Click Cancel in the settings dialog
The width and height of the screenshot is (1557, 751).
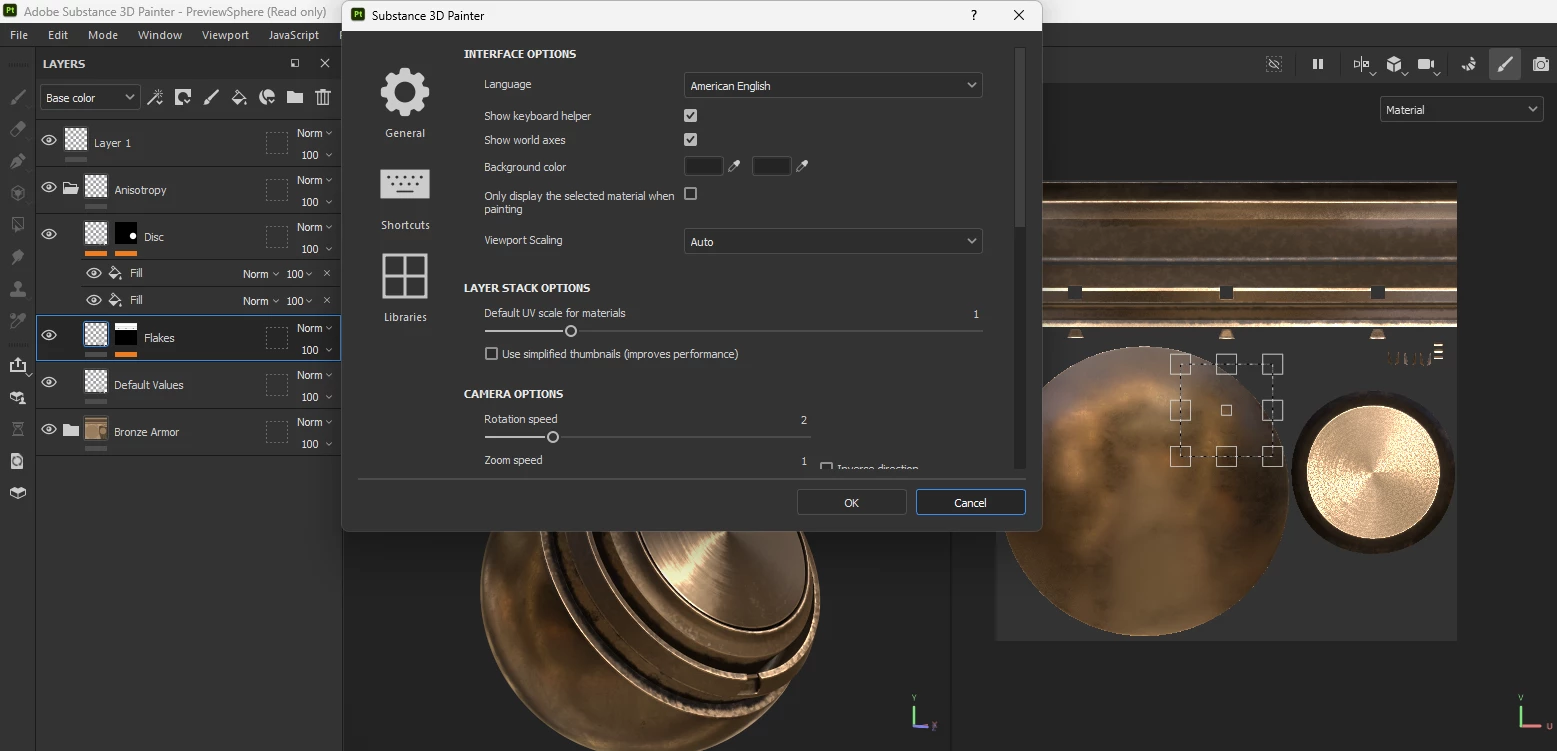[x=970, y=502]
